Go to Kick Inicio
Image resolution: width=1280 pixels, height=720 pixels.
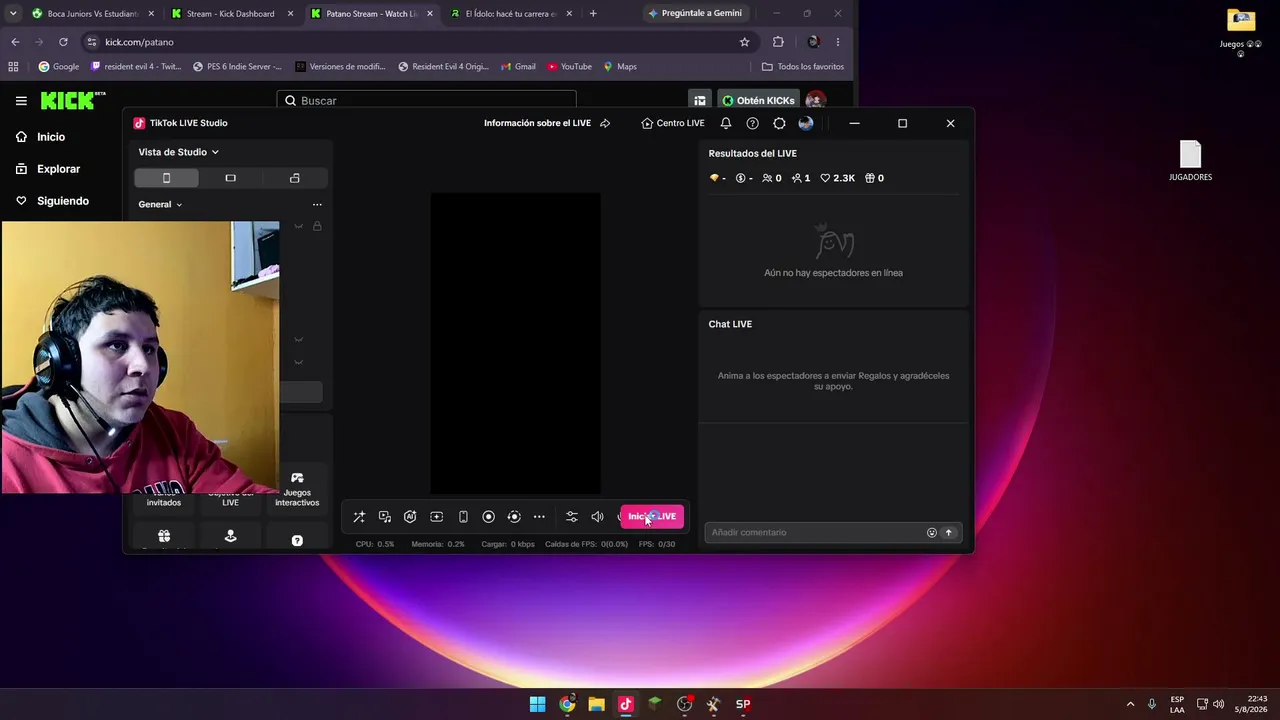click(x=40, y=137)
